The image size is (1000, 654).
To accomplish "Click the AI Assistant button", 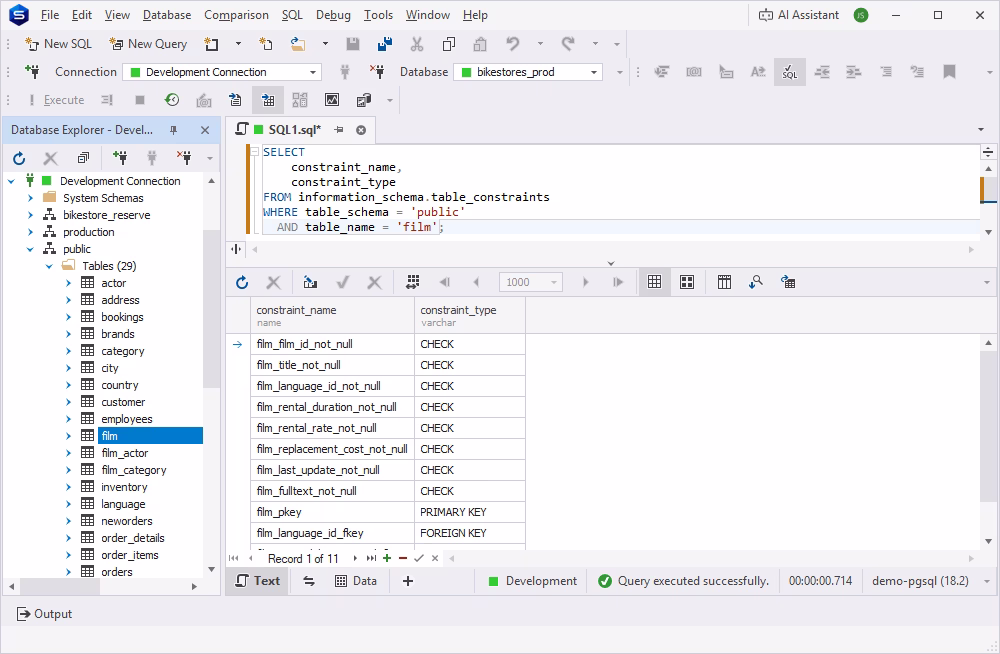I will pyautogui.click(x=798, y=15).
